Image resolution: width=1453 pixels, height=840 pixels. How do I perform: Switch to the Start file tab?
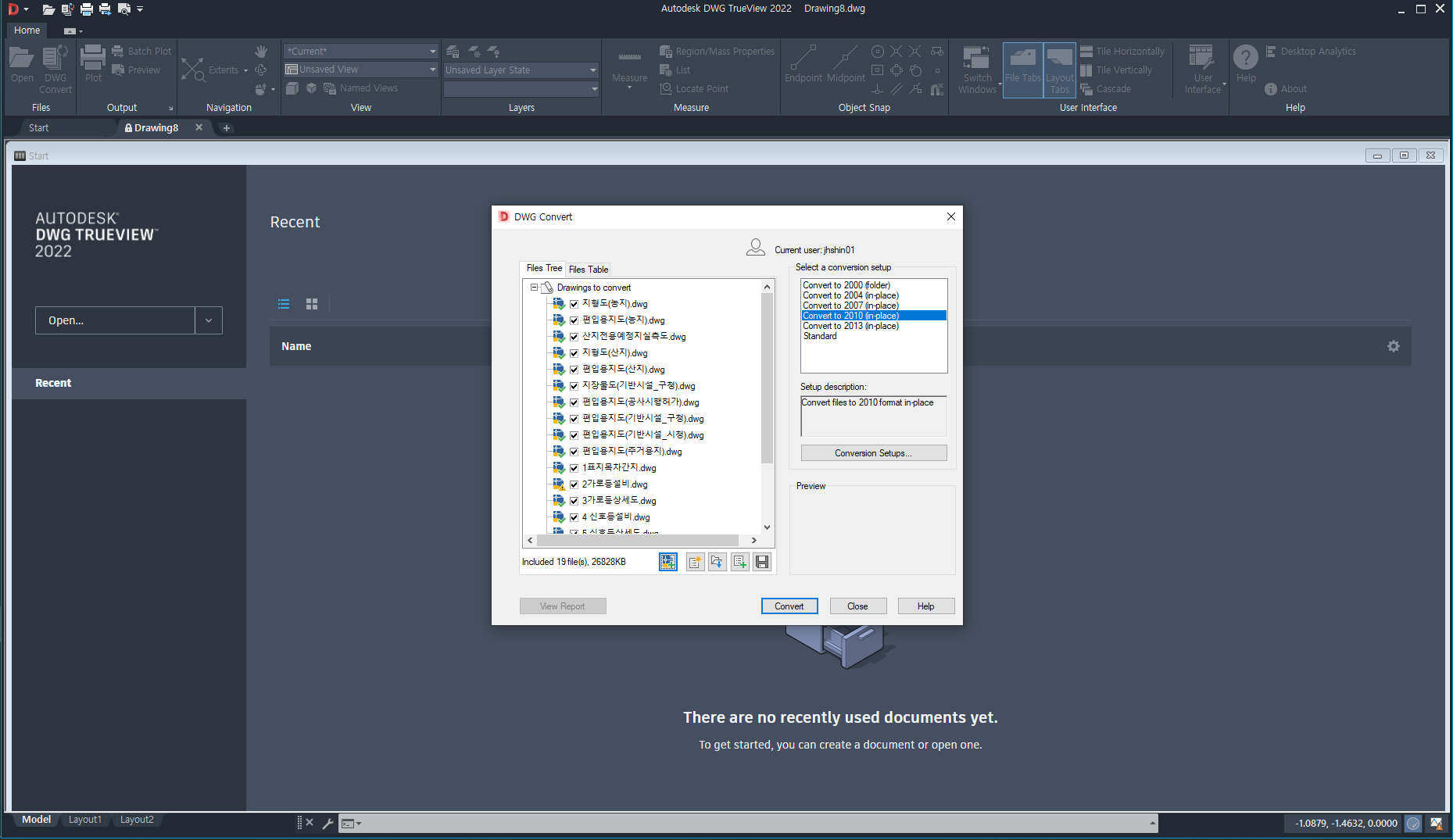(x=39, y=128)
